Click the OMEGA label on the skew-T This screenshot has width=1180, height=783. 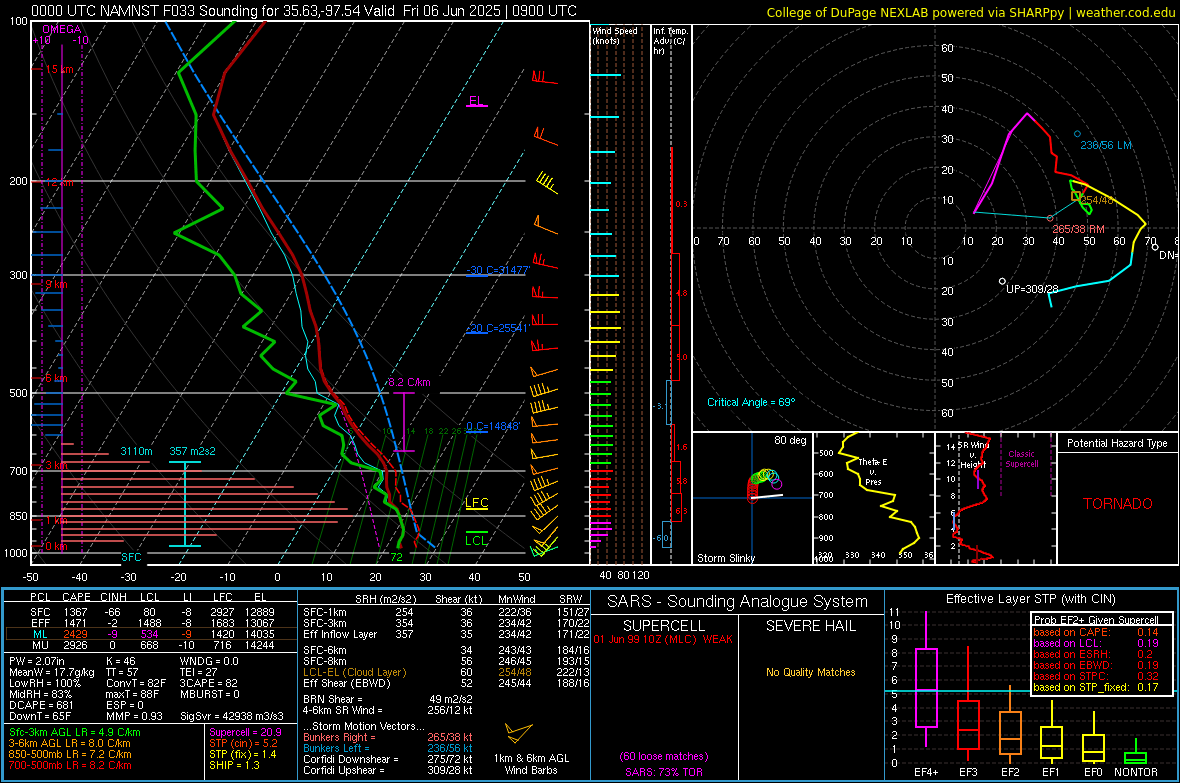[x=62, y=29]
